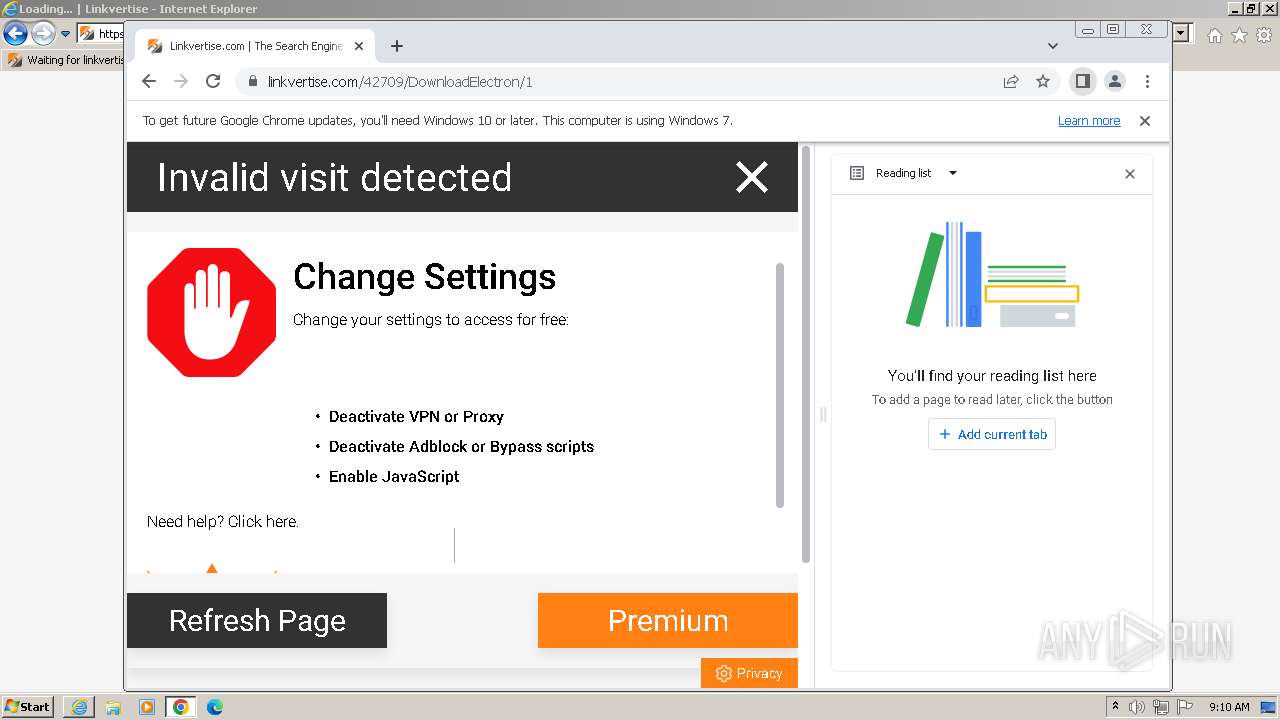Open Internet Explorer home icon
Viewport: 1280px width, 720px height.
1214,35
